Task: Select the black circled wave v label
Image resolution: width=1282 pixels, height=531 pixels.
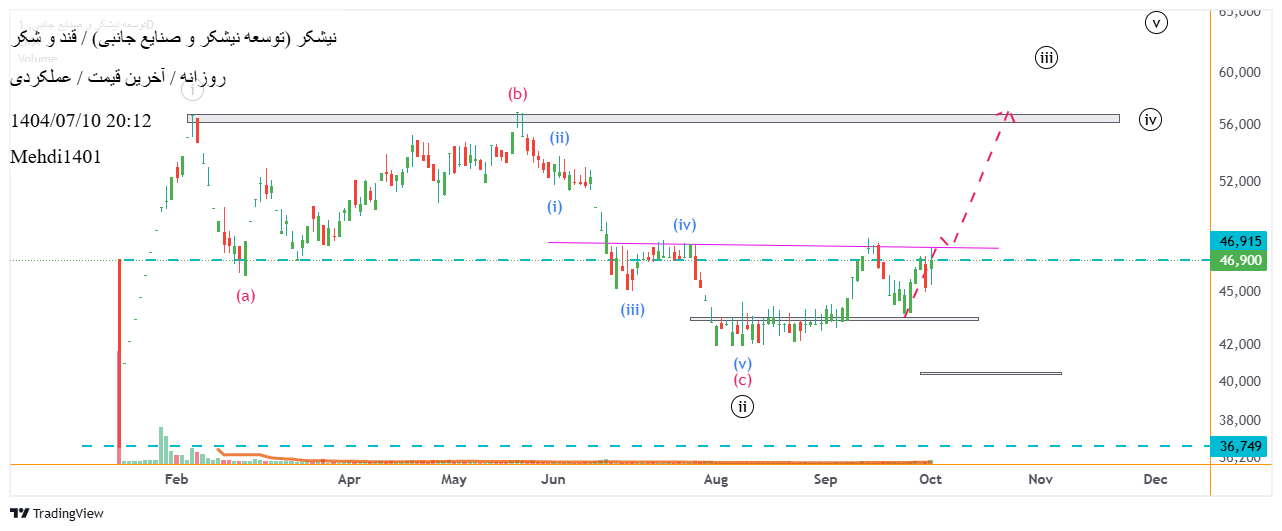Action: (x=1156, y=22)
